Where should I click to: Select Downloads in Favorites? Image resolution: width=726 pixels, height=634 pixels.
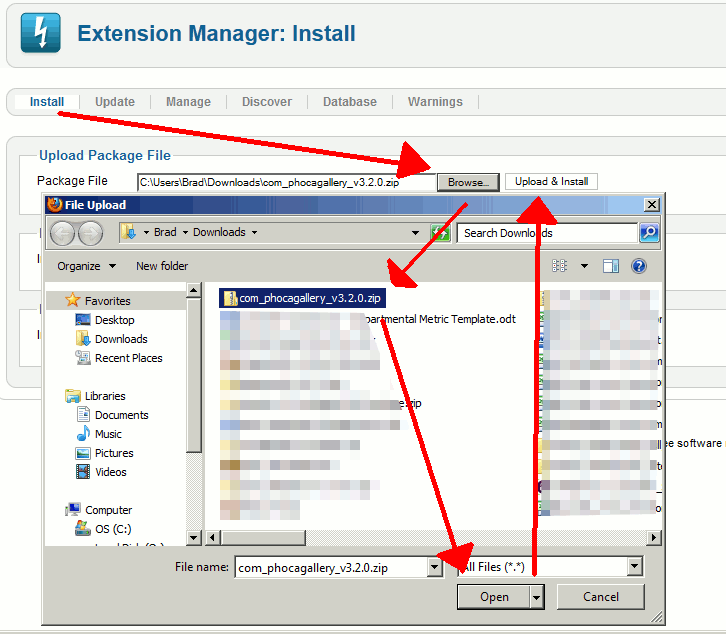coord(121,339)
